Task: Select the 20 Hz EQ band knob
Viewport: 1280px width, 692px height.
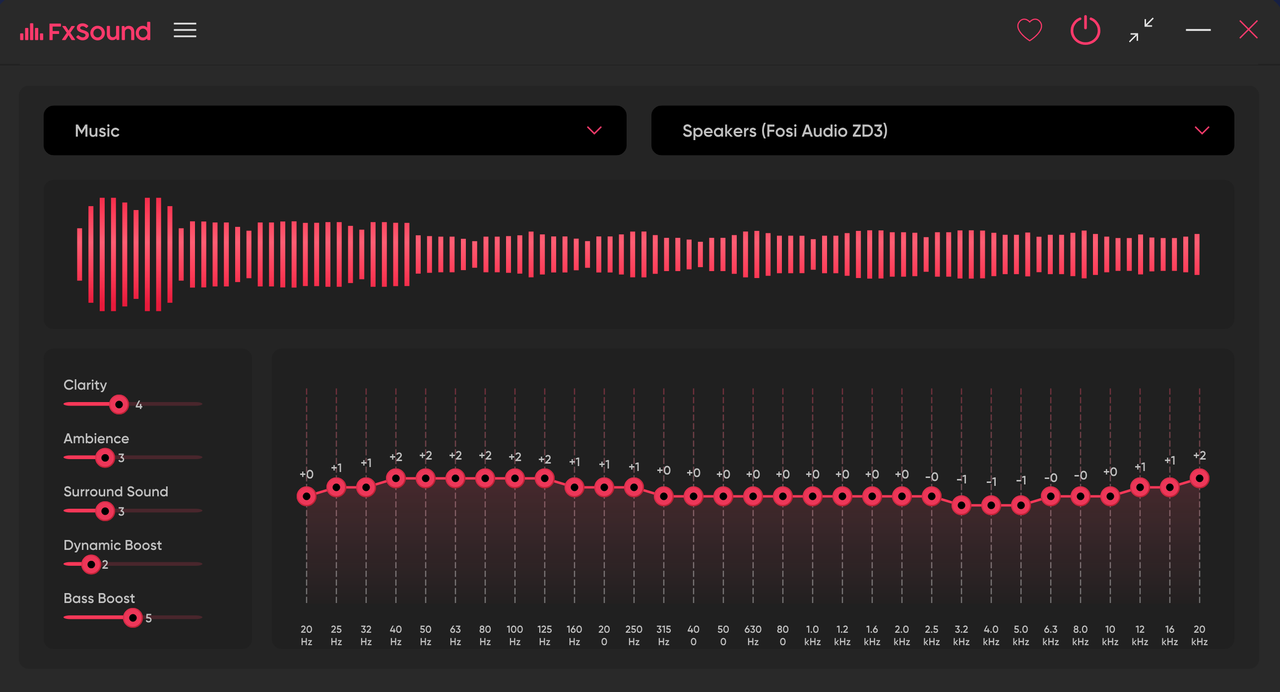Action: pyautogui.click(x=306, y=496)
